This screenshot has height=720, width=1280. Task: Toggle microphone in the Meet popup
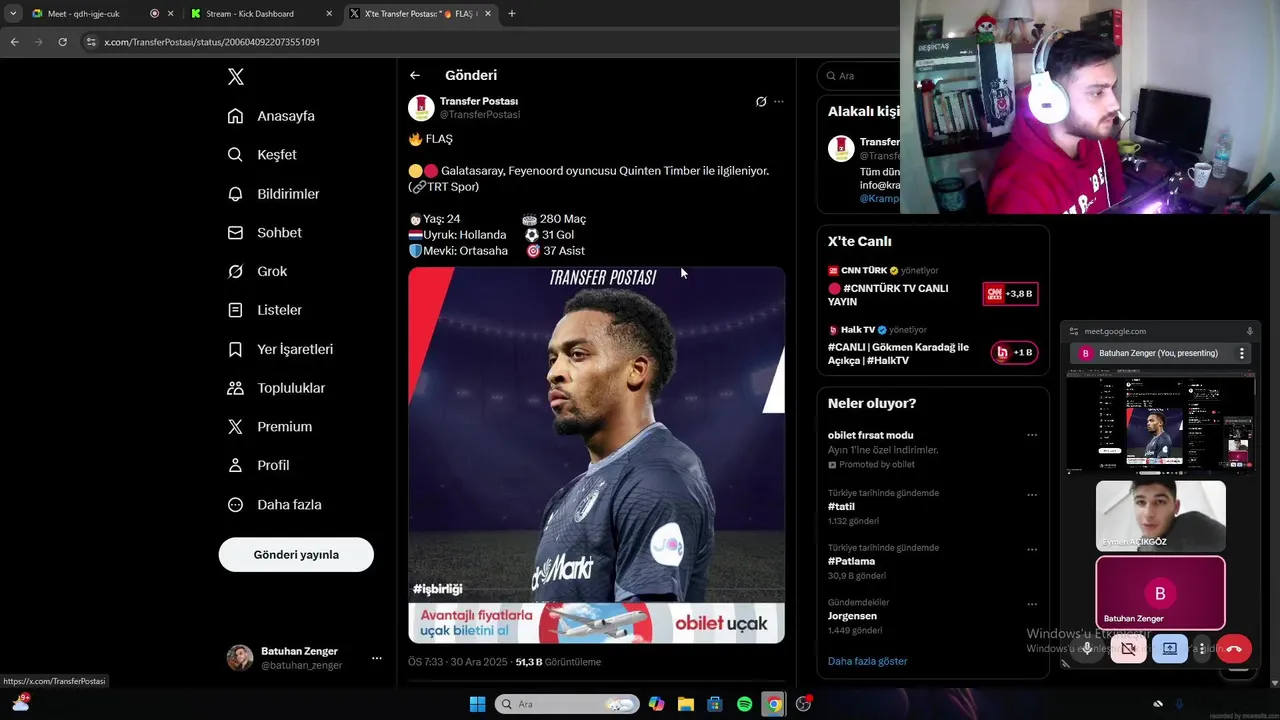point(1088,649)
